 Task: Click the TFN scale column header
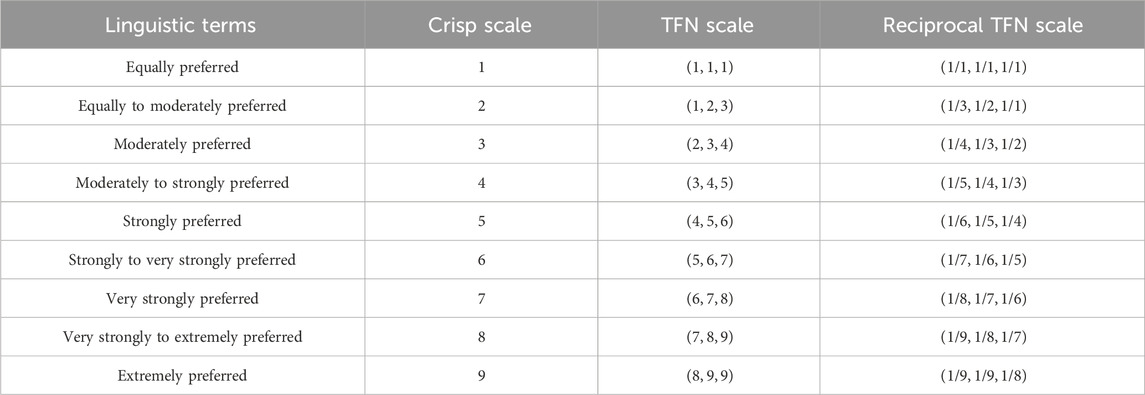(708, 25)
